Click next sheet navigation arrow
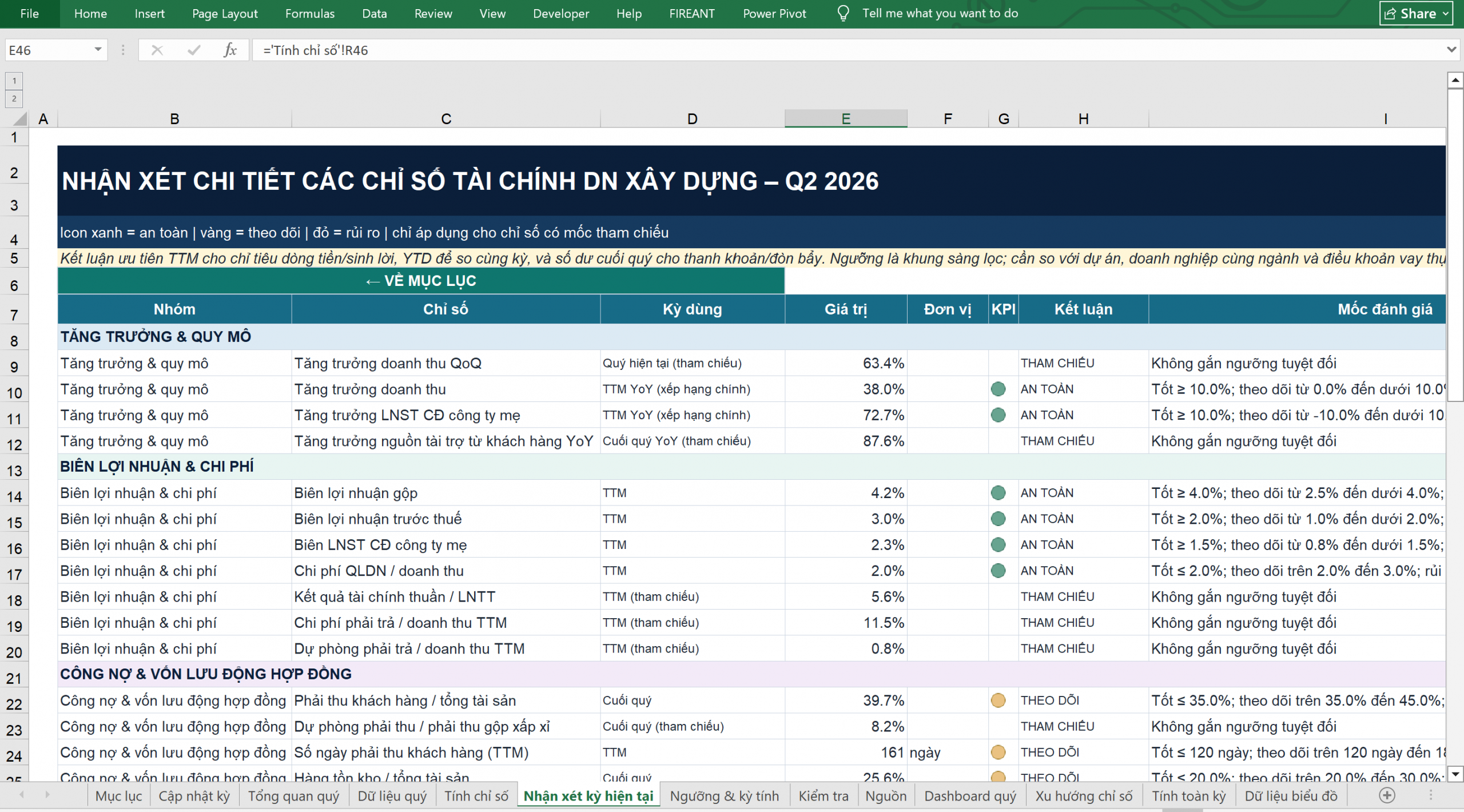Image resolution: width=1464 pixels, height=812 pixels. tap(47, 795)
